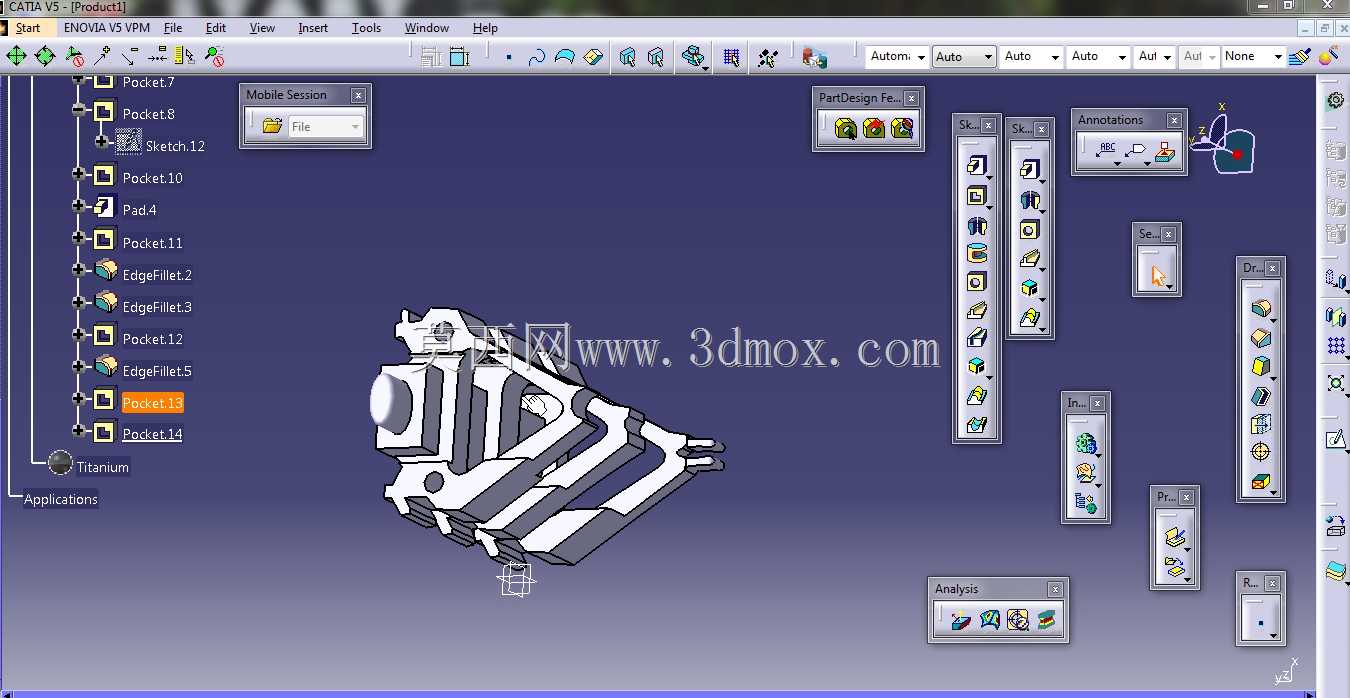
Task: Close the Analysis toolbar
Action: [x=1054, y=590]
